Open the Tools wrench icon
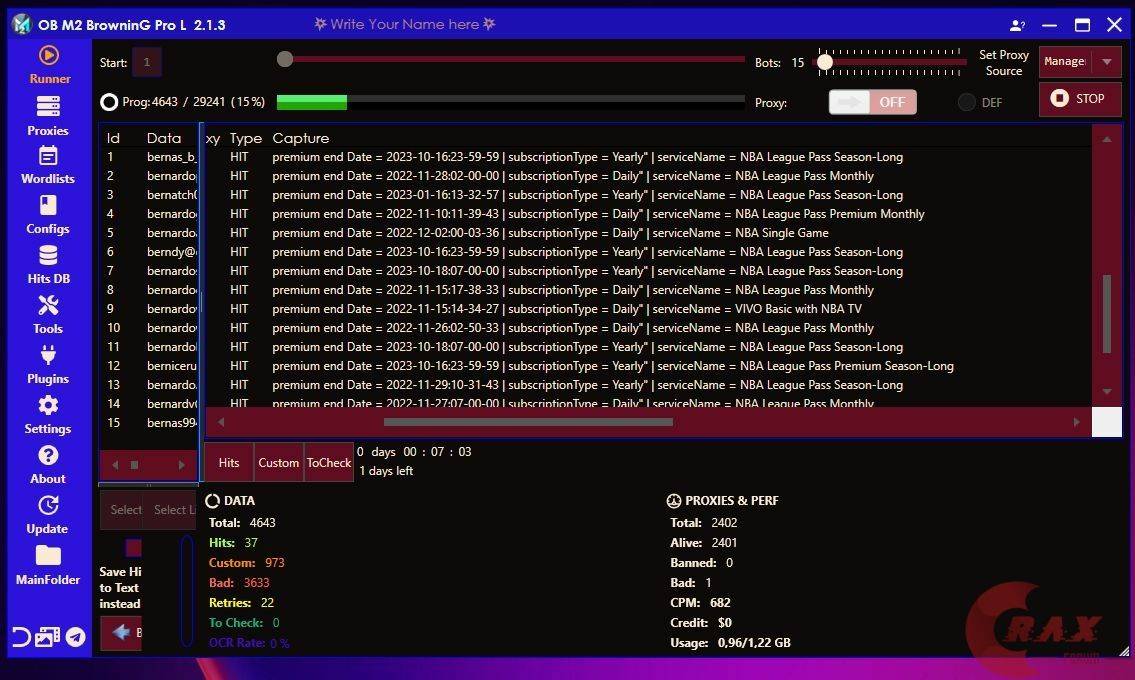This screenshot has width=1135, height=680. click(48, 306)
